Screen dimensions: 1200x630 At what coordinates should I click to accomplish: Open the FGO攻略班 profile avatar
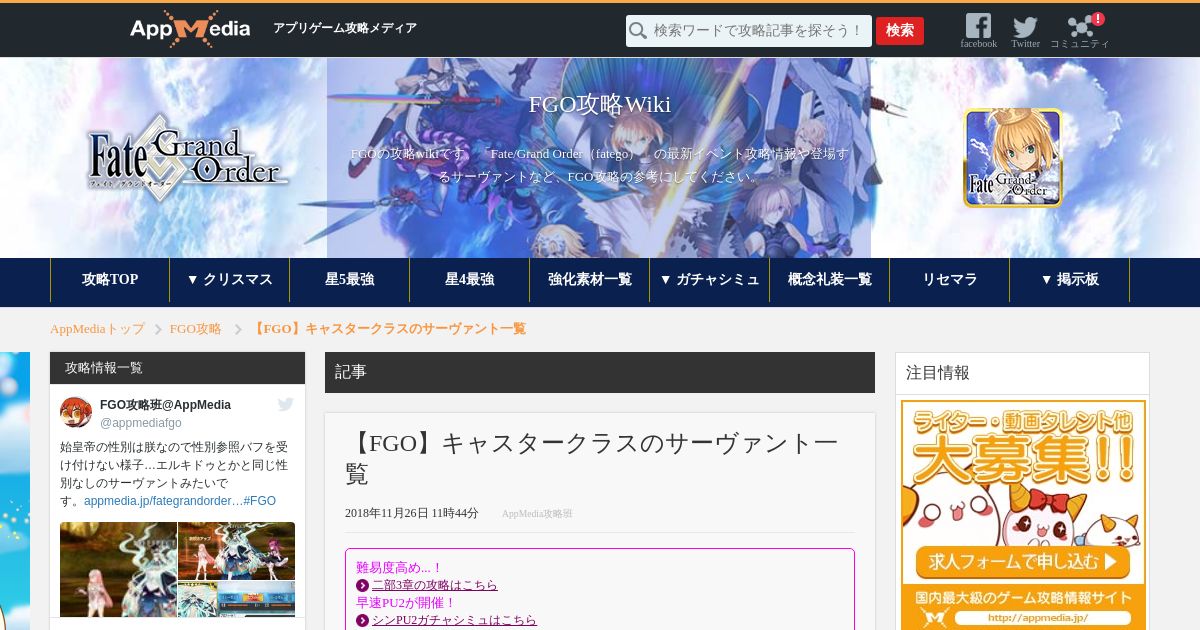pyautogui.click(x=76, y=412)
